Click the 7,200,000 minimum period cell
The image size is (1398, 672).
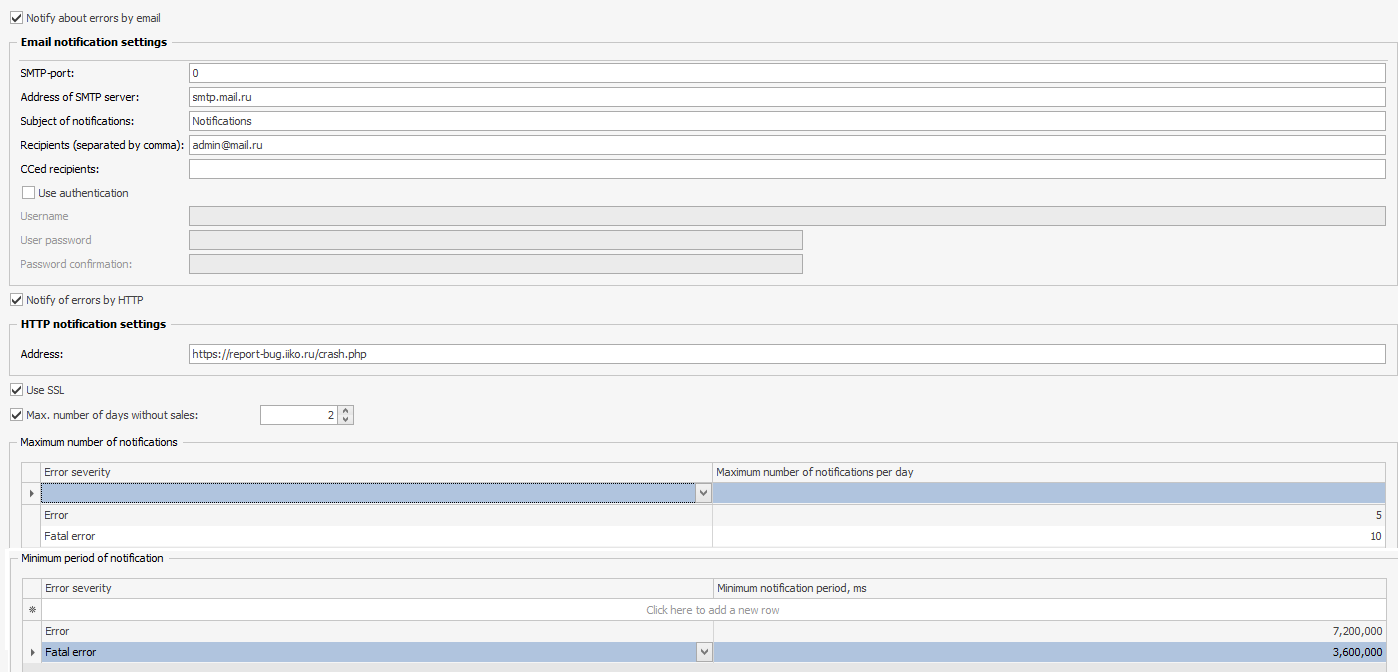point(1048,631)
